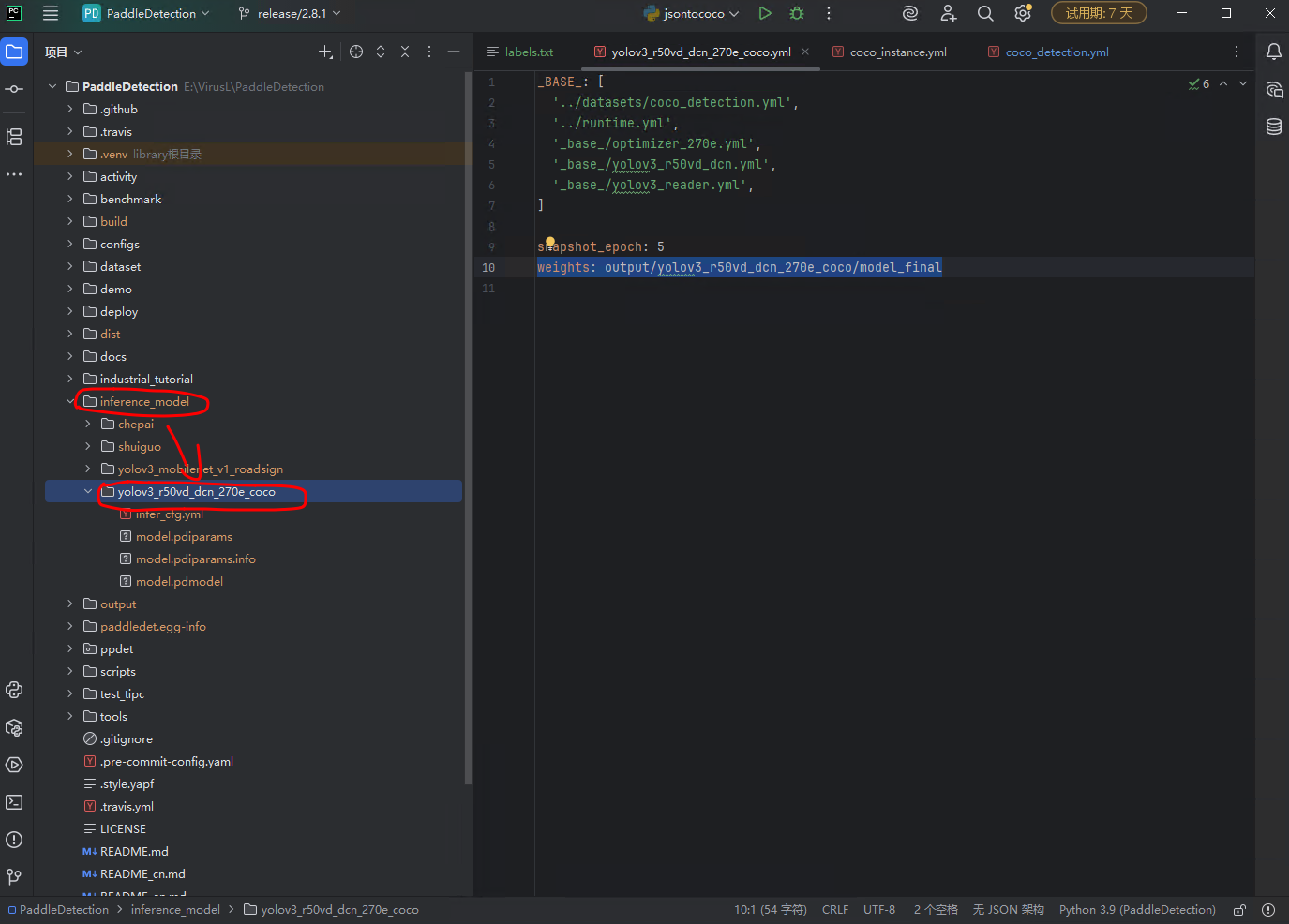This screenshot has height=924, width=1289.
Task: Close the yolov3_r50vd_dcn_270e_coco.yml tab
Action: click(805, 52)
